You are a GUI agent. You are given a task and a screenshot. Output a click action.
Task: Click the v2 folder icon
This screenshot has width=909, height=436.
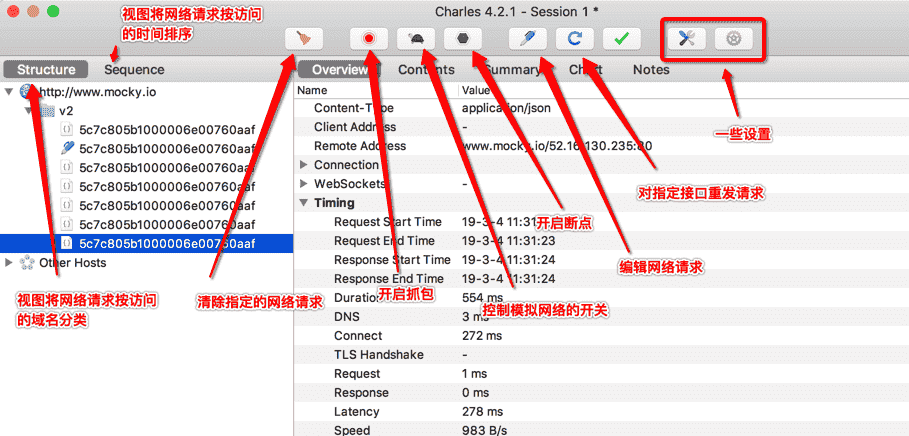click(48, 111)
